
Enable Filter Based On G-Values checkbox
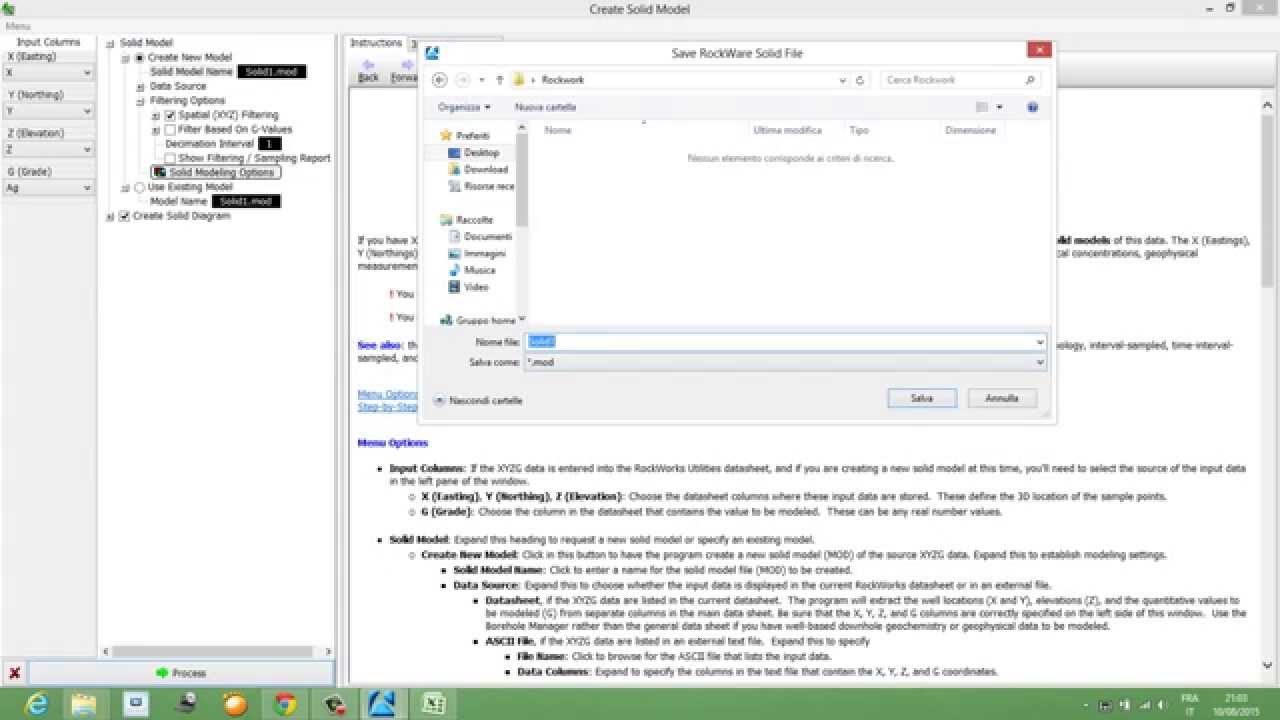pyautogui.click(x=170, y=129)
